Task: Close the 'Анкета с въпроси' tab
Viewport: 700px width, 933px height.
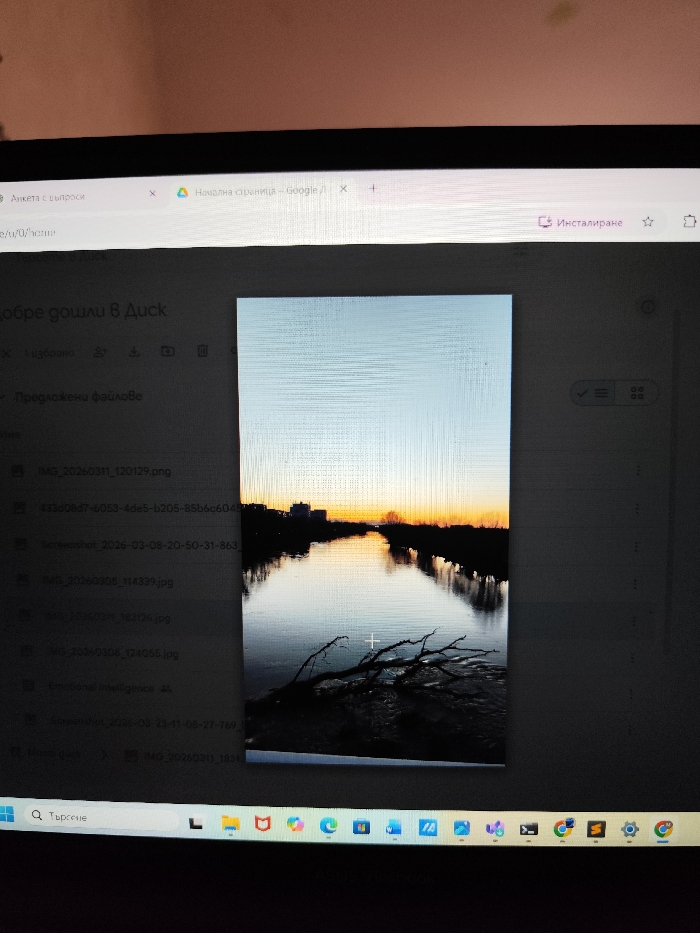Action: click(152, 193)
